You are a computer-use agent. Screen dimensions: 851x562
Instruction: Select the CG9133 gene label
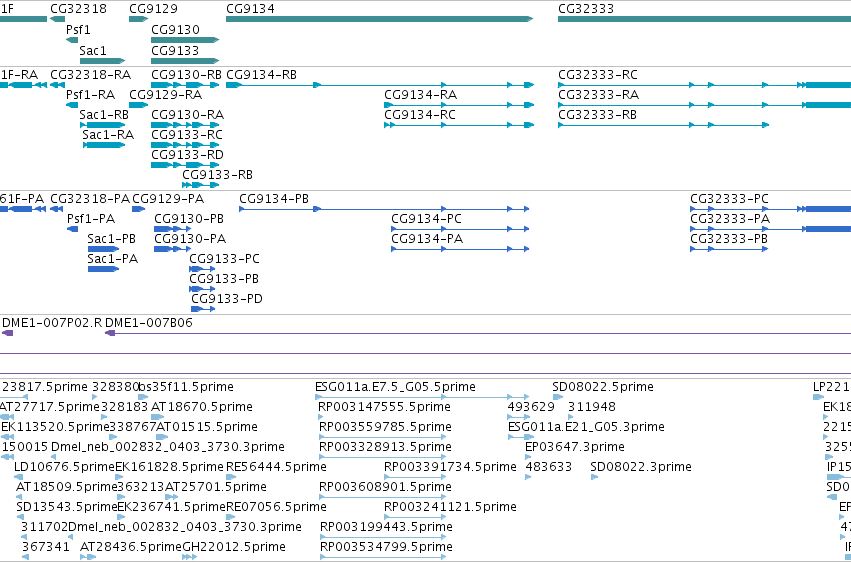(x=175, y=50)
